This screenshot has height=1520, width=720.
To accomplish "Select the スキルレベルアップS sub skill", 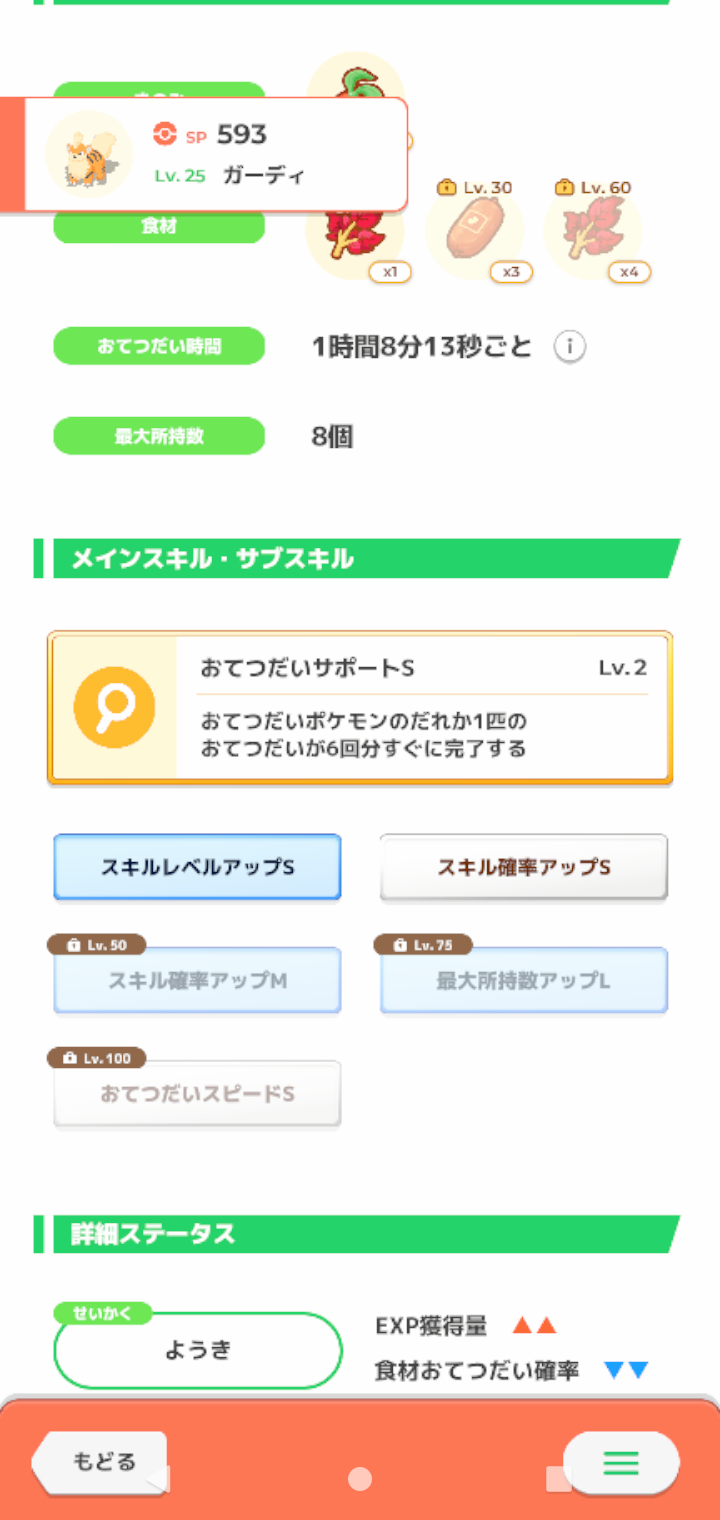I will (x=197, y=867).
